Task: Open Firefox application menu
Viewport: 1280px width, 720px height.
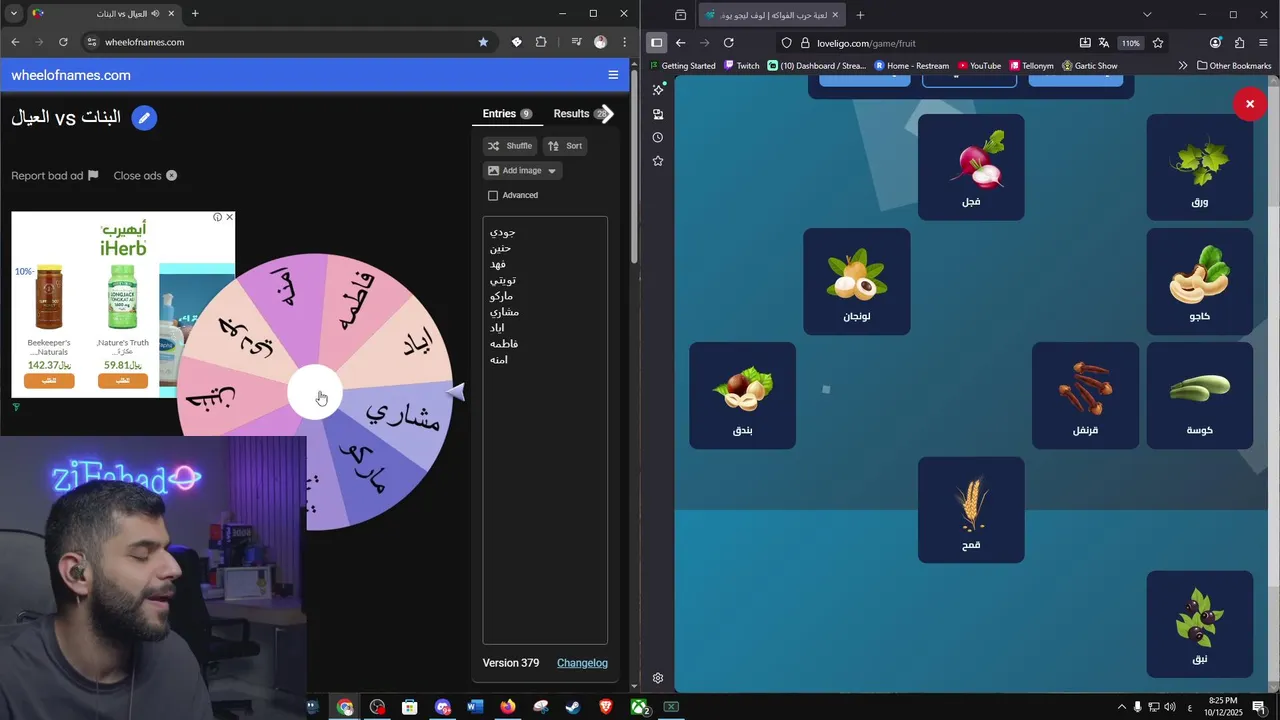Action: 1264,43
